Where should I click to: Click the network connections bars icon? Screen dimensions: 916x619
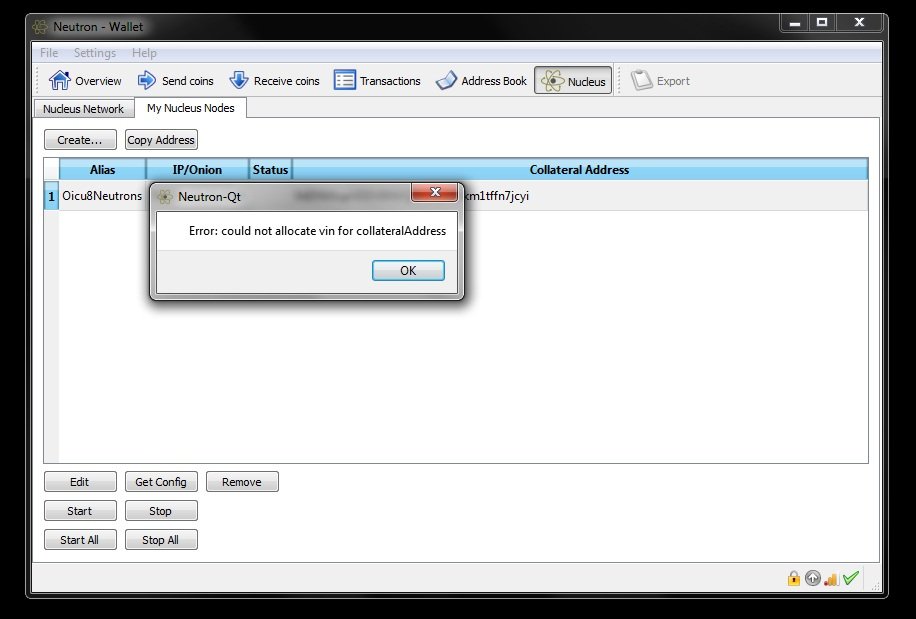831,578
